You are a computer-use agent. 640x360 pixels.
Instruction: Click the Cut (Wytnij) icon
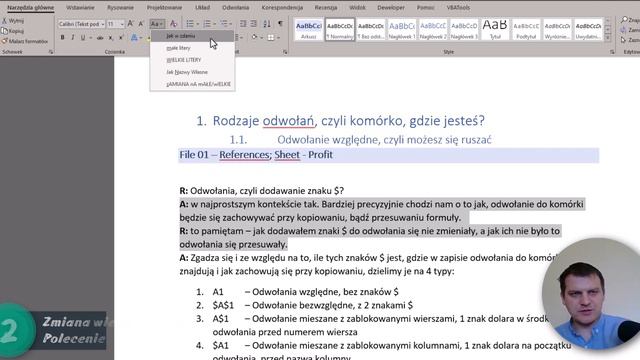(4, 20)
